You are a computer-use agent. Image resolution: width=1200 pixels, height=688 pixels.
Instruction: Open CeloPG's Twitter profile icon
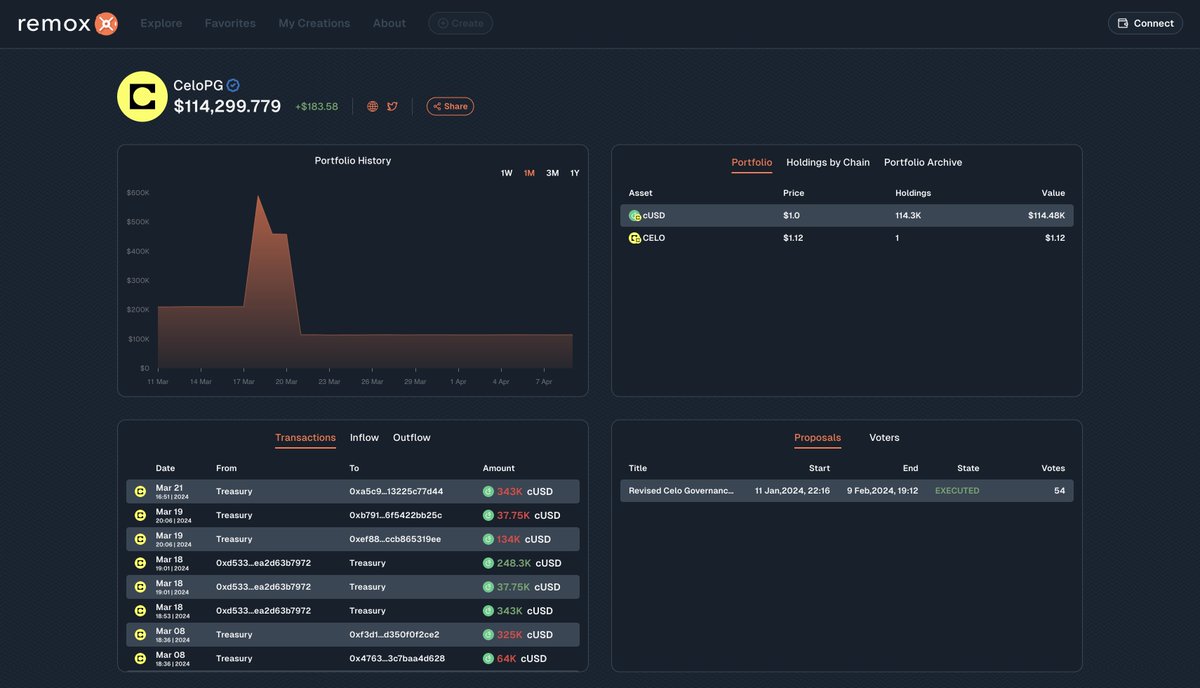tap(391, 105)
